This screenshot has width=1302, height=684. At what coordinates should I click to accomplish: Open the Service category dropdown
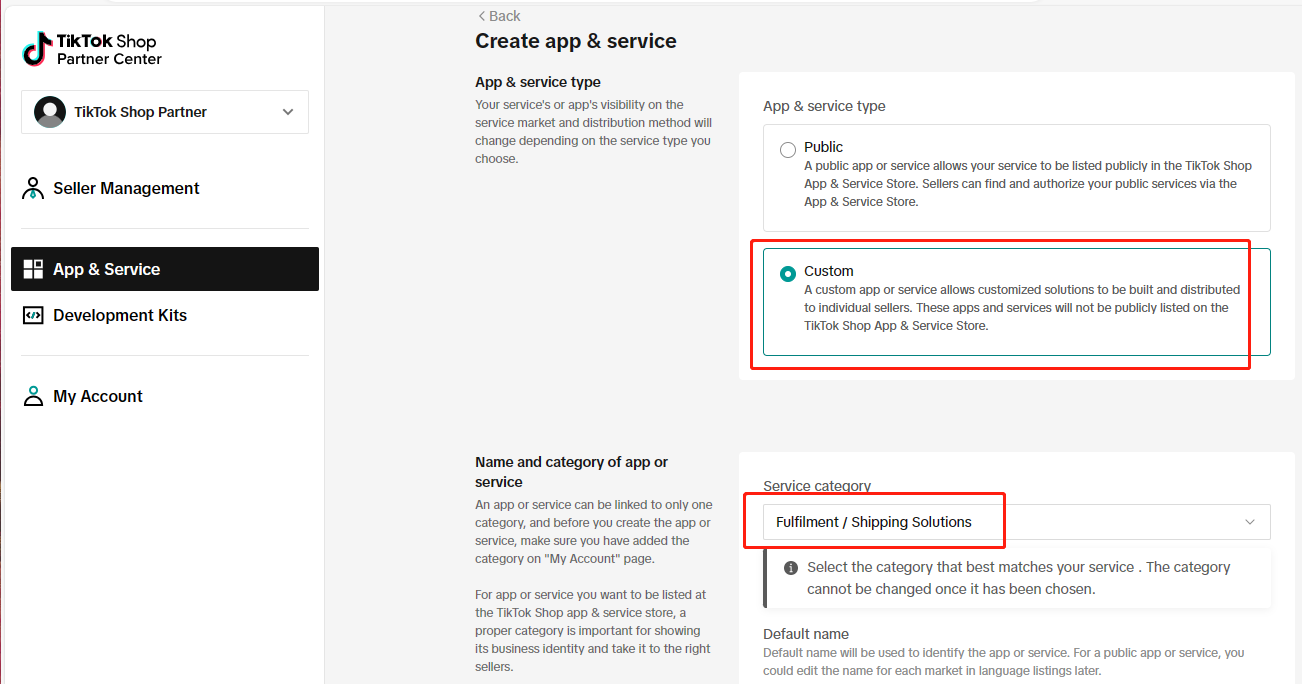pos(1017,522)
